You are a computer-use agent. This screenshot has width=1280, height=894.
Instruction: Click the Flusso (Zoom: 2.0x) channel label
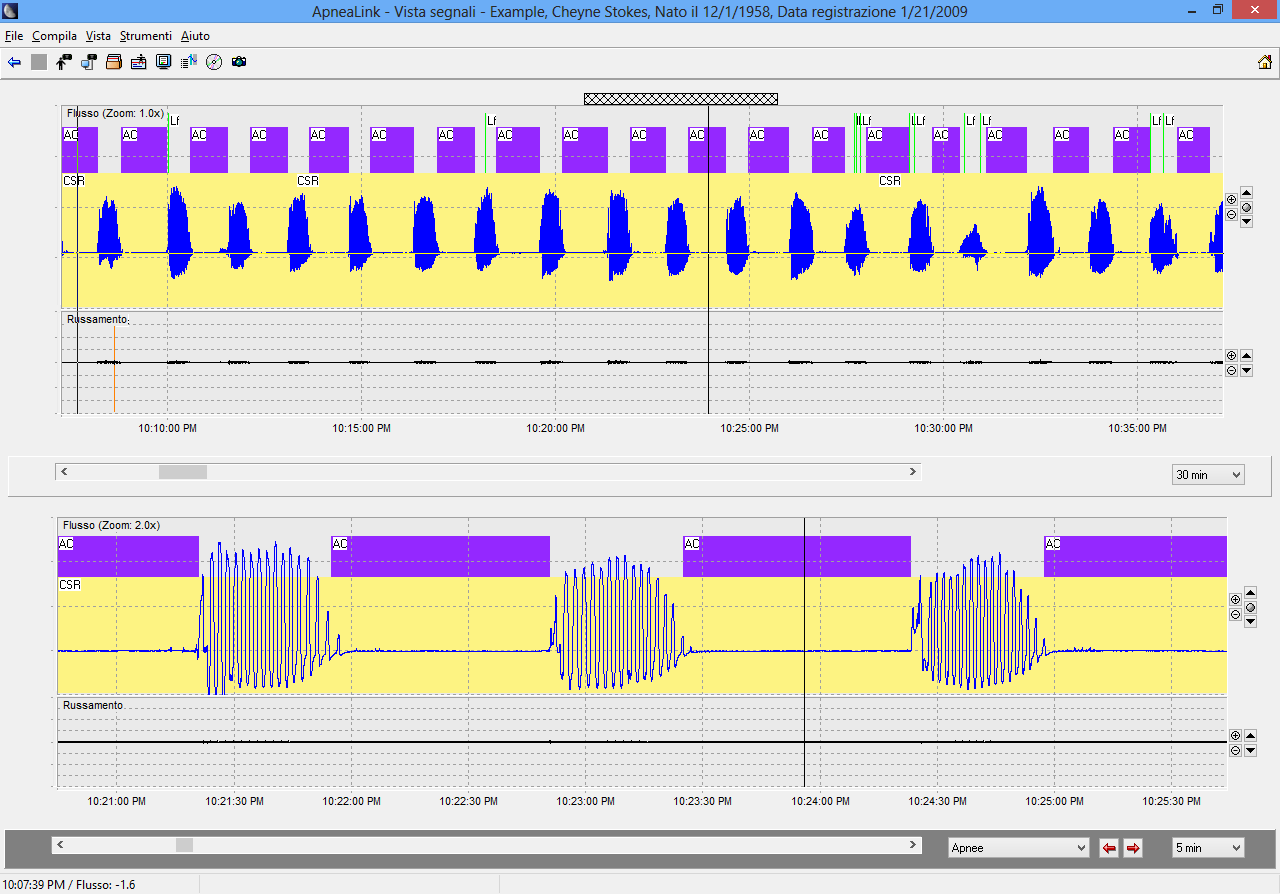(x=111, y=525)
